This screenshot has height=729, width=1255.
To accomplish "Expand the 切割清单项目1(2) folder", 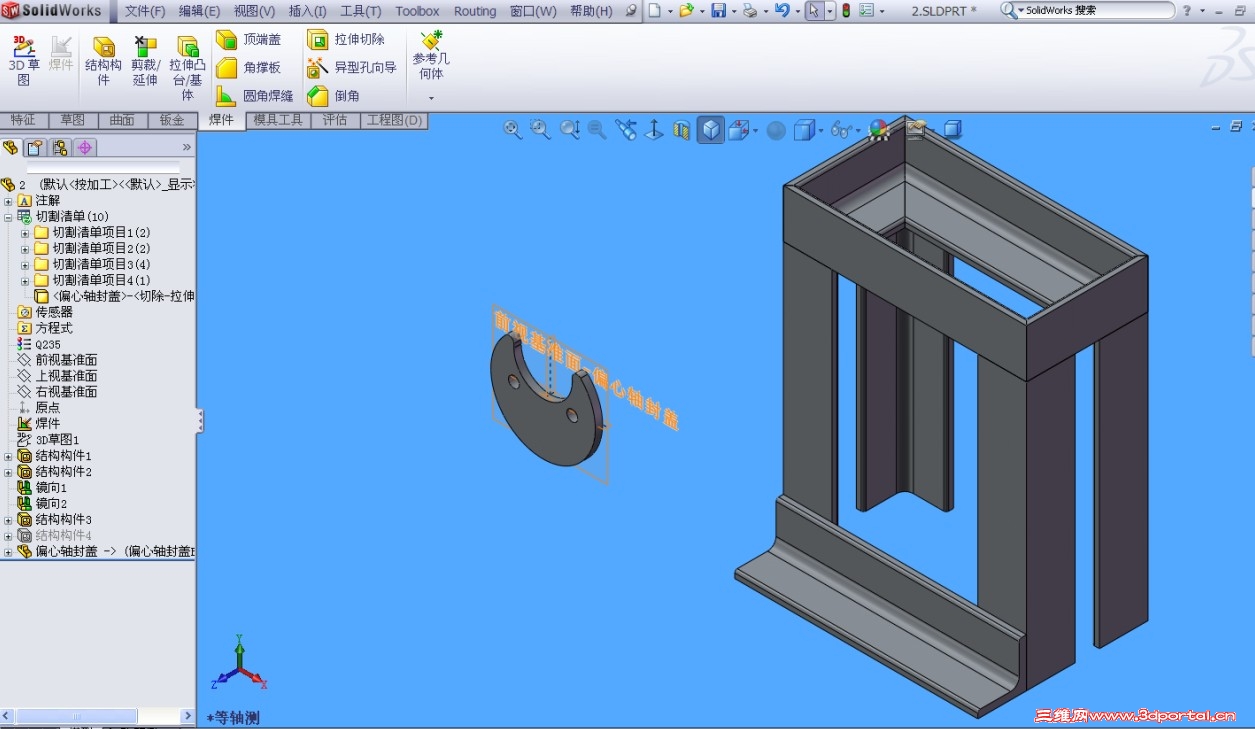I will [25, 232].
